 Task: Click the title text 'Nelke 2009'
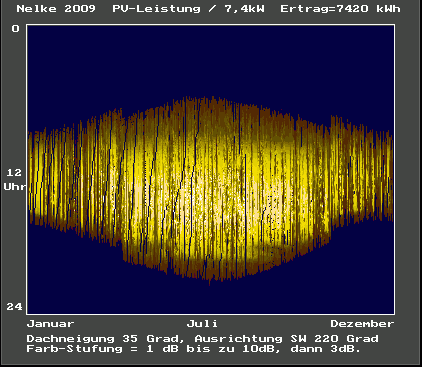click(56, 8)
